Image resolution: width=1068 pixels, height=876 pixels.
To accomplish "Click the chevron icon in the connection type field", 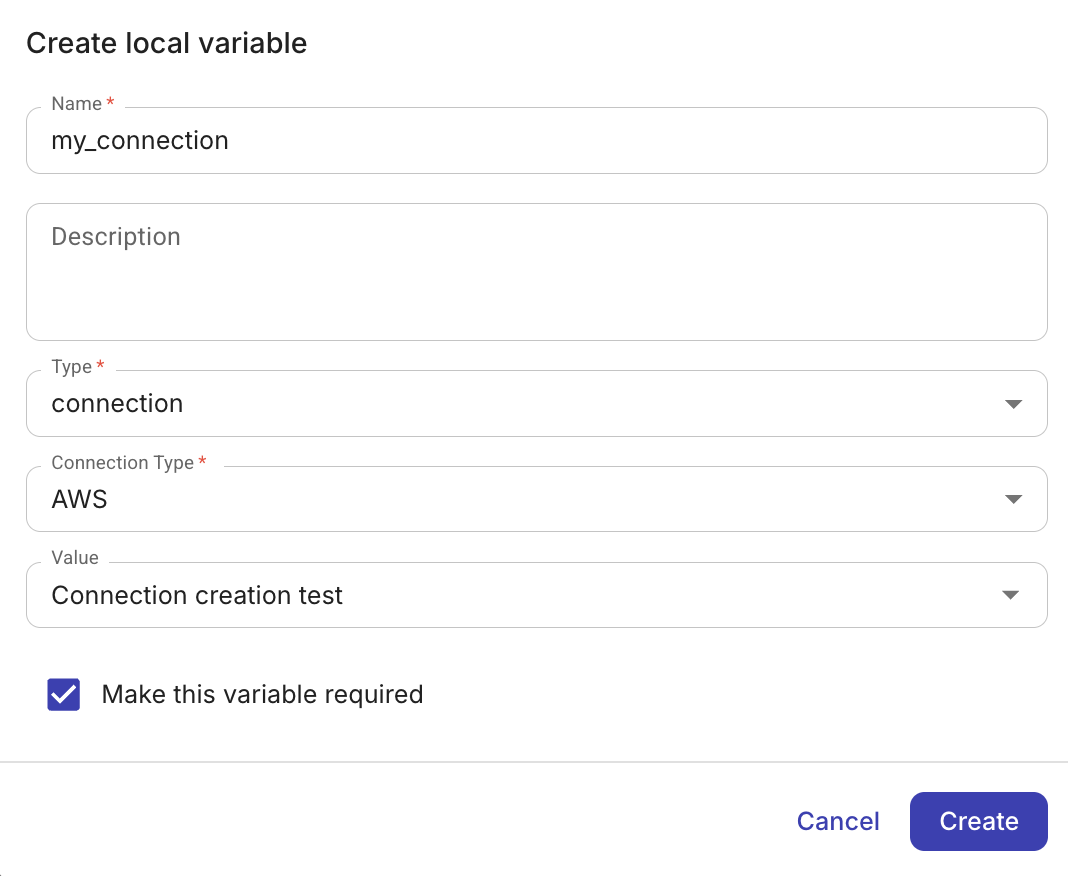I will [x=1013, y=498].
